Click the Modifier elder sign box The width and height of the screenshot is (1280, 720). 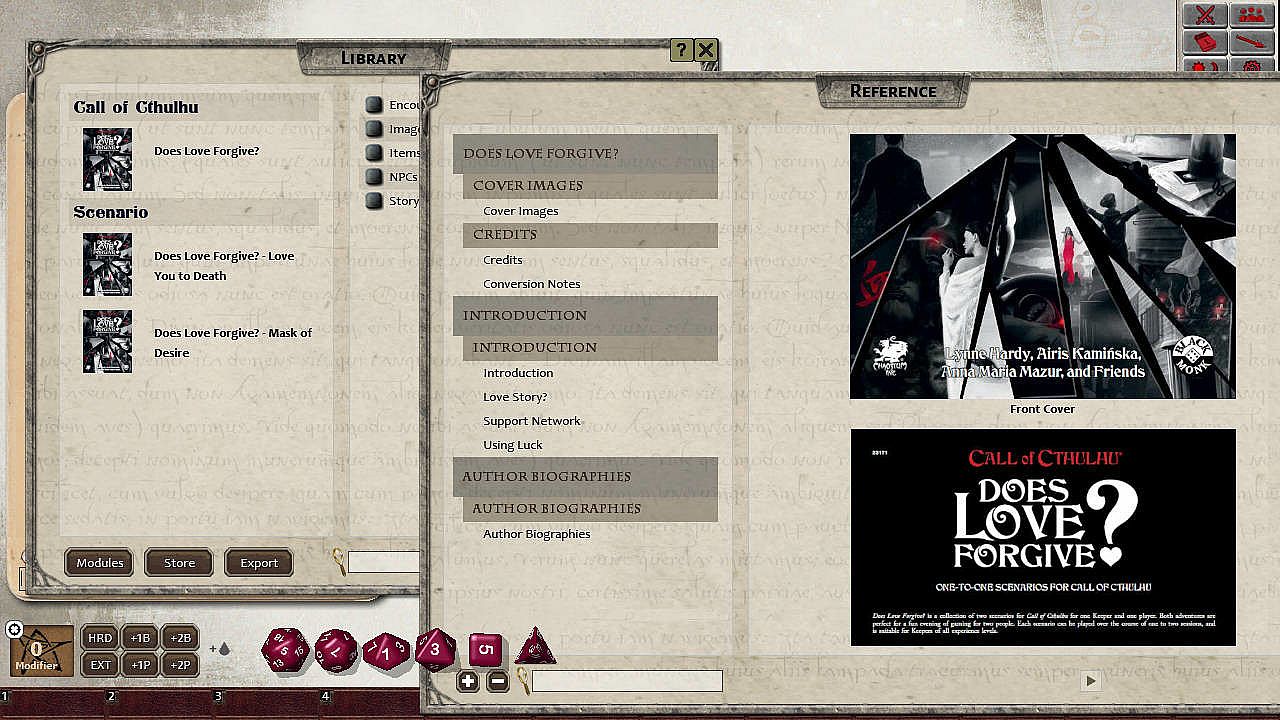(x=42, y=650)
